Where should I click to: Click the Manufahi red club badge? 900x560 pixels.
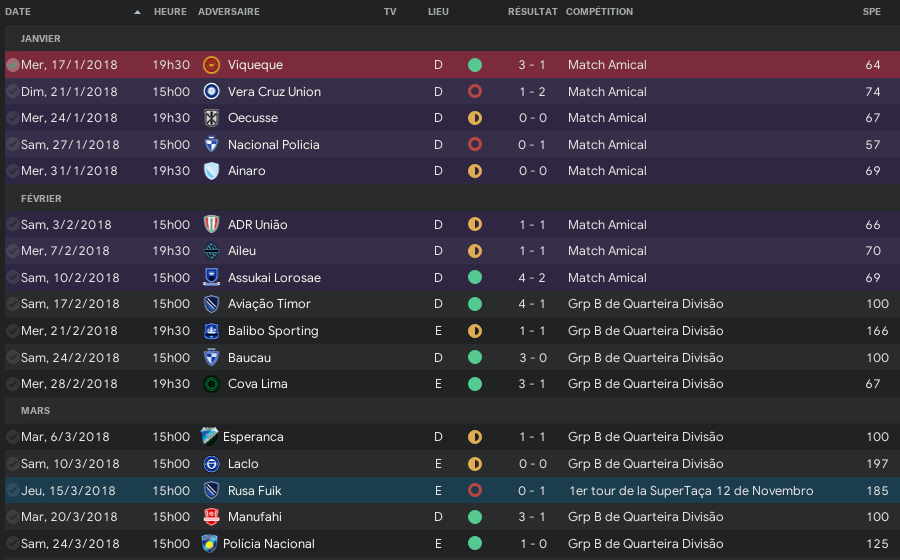[211, 517]
